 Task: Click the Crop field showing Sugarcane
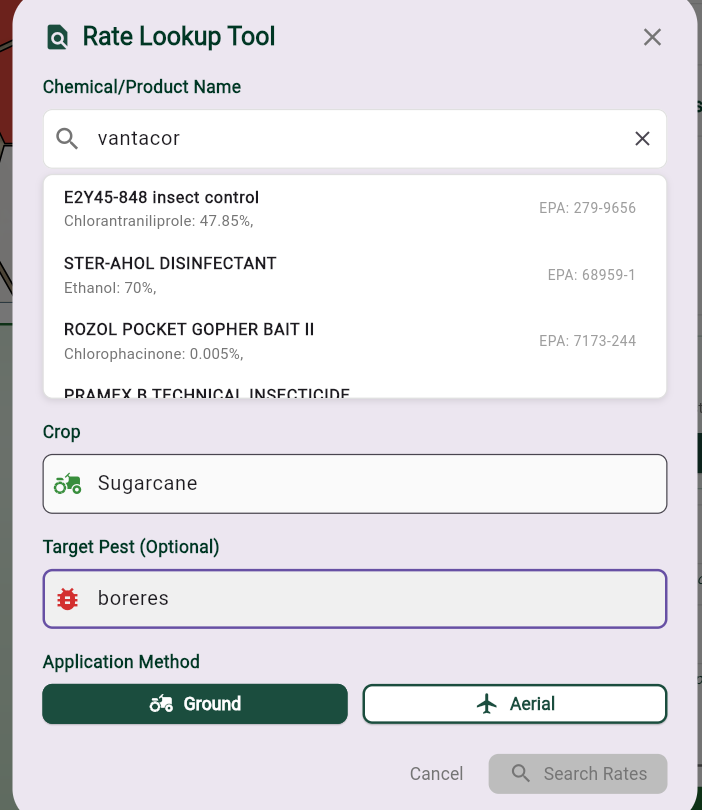coord(300,483)
